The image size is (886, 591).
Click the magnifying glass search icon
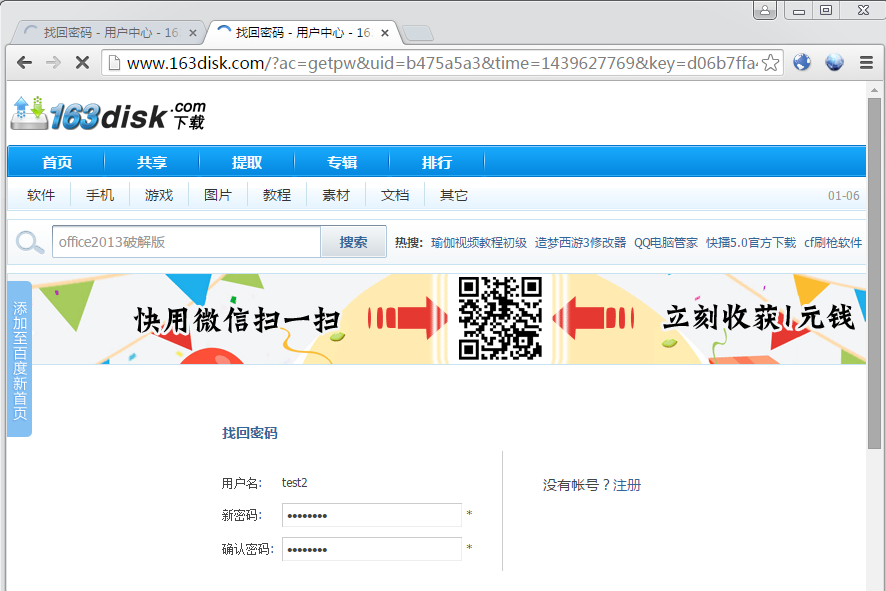pos(29,240)
